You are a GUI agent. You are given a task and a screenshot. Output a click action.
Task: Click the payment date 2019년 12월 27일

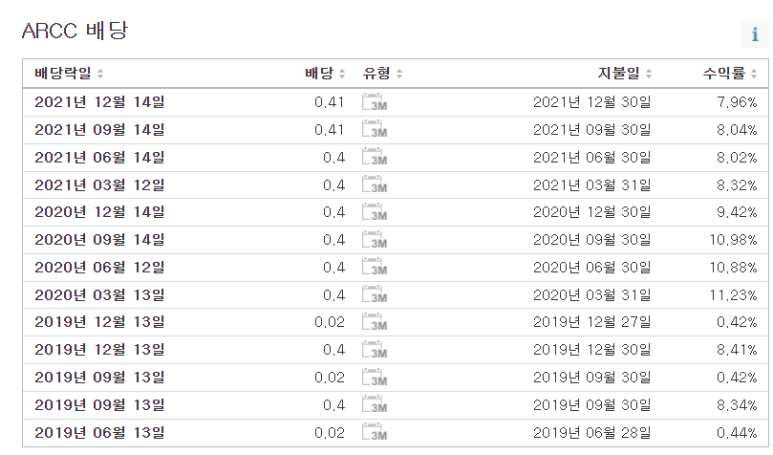[592, 322]
